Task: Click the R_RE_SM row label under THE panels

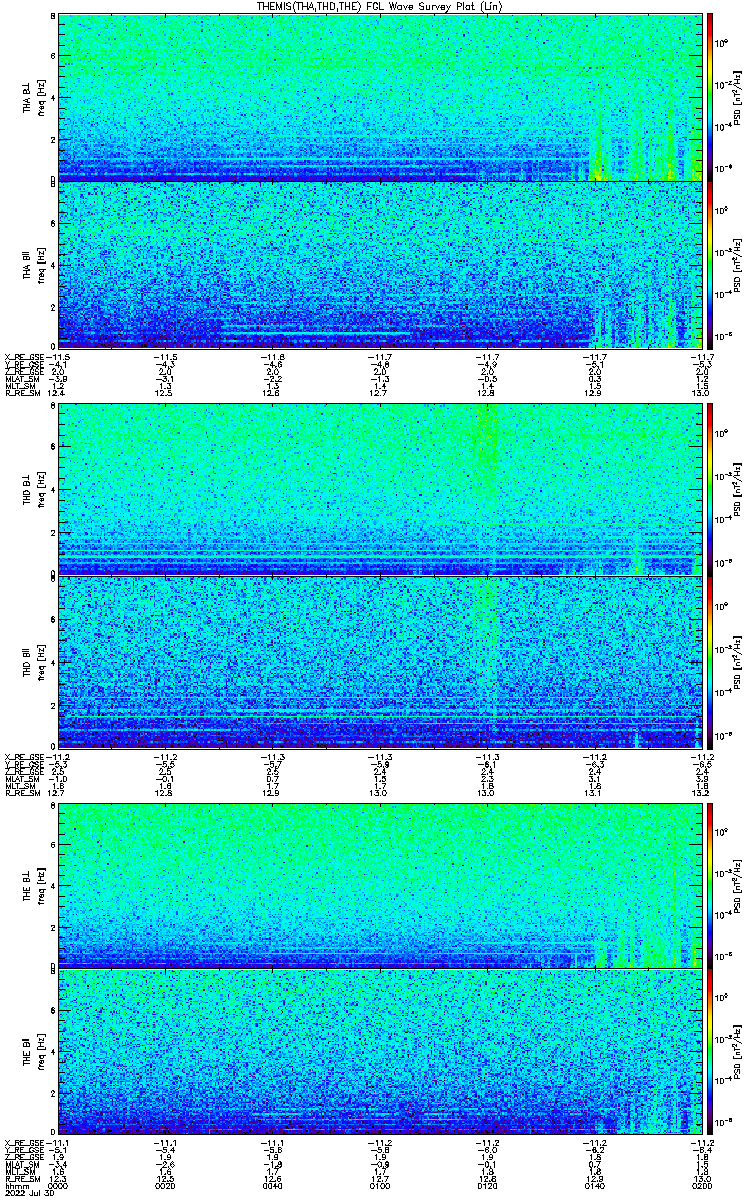Action: point(21,1177)
